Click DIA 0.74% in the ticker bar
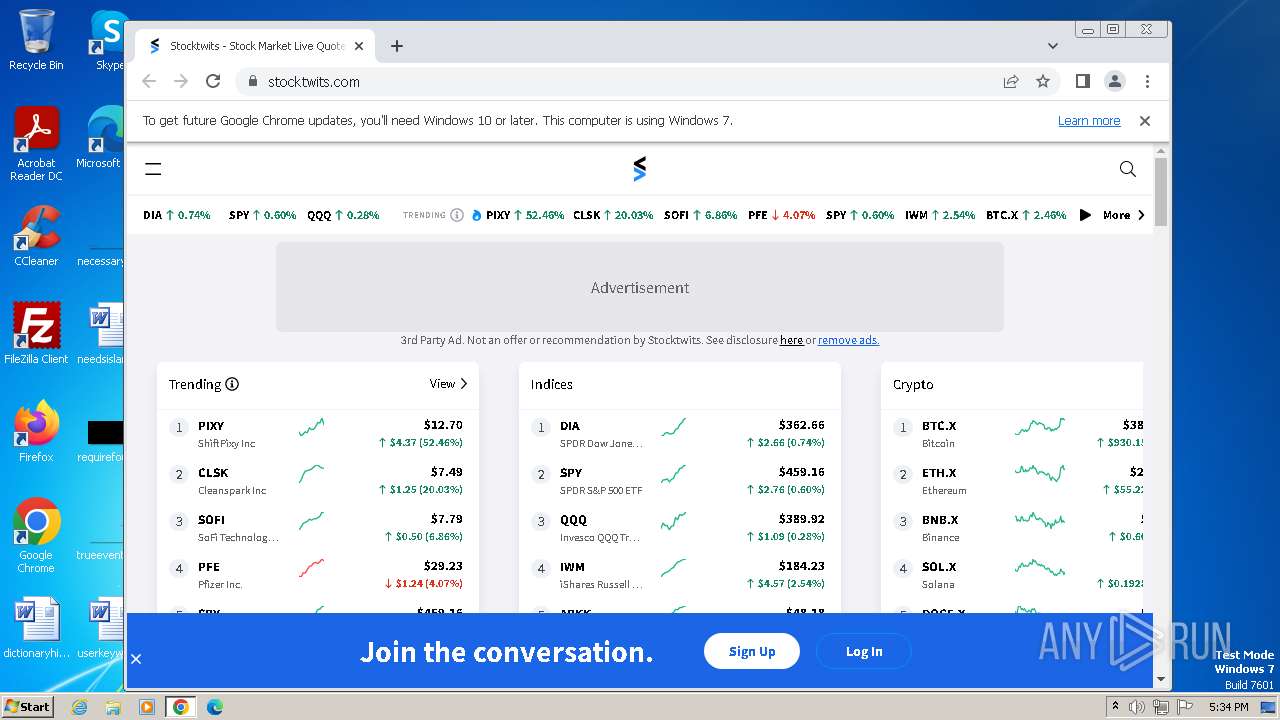Image resolution: width=1280 pixels, height=720 pixels. click(177, 215)
